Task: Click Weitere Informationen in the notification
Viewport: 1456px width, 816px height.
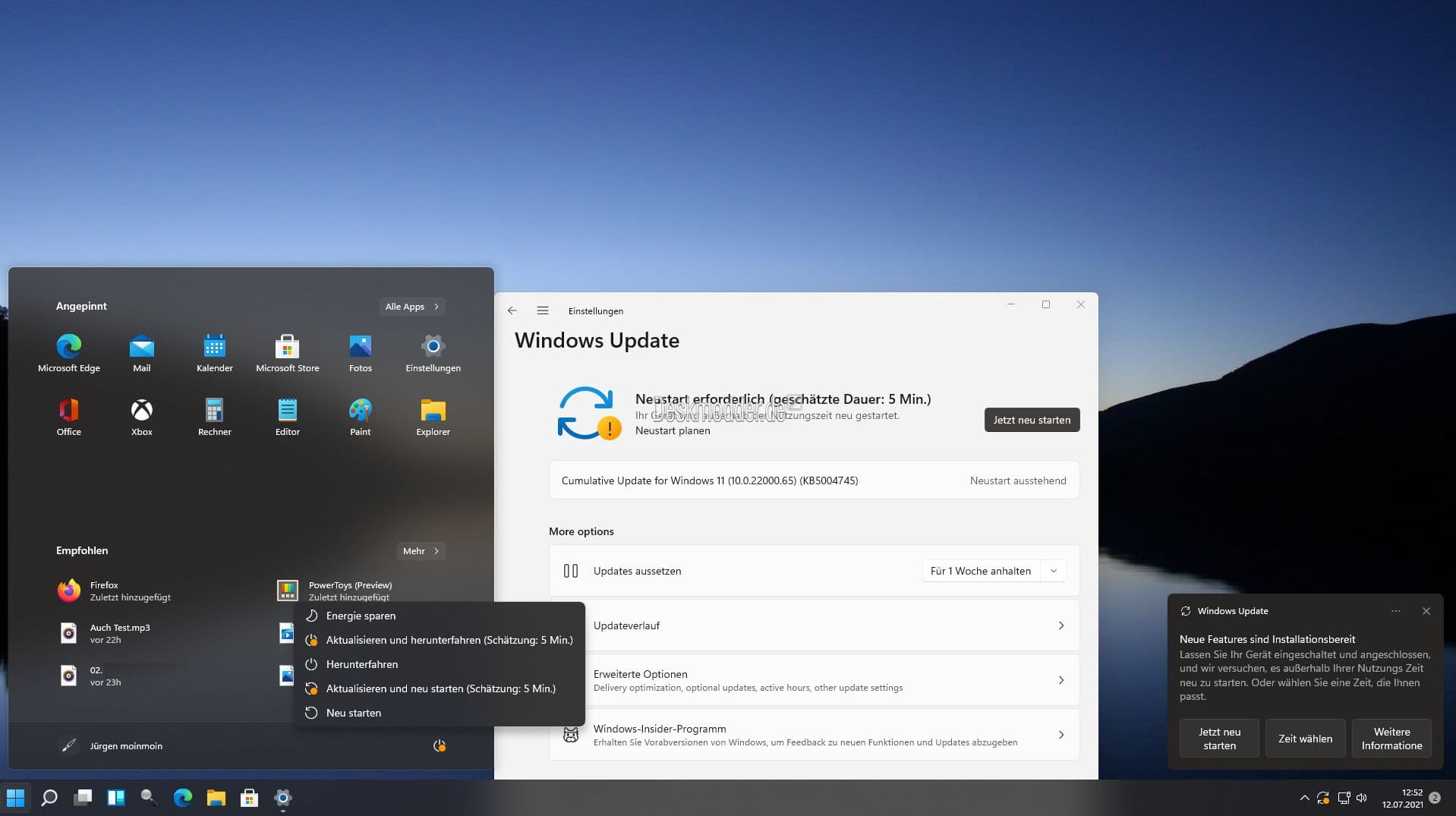Action: pos(1391,739)
